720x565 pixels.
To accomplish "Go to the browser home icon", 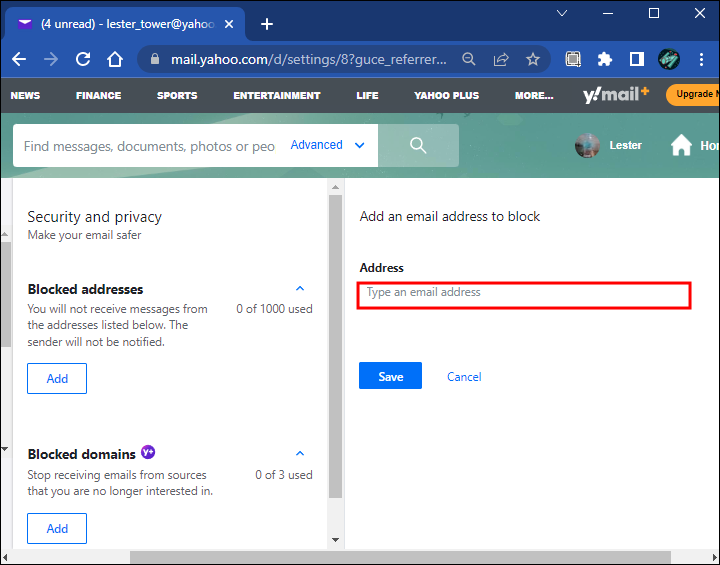I will point(115,59).
